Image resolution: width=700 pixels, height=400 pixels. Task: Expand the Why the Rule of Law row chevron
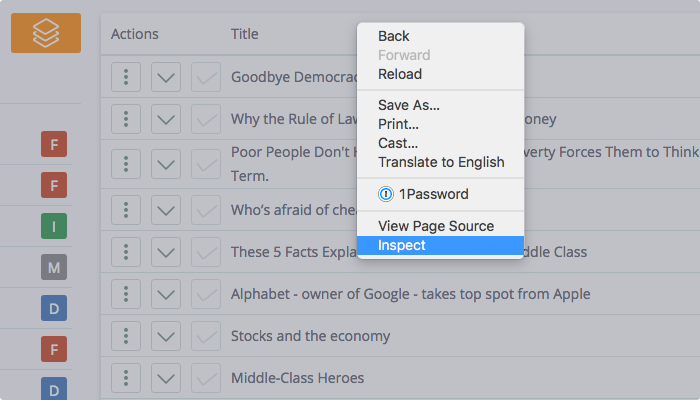[166, 119]
